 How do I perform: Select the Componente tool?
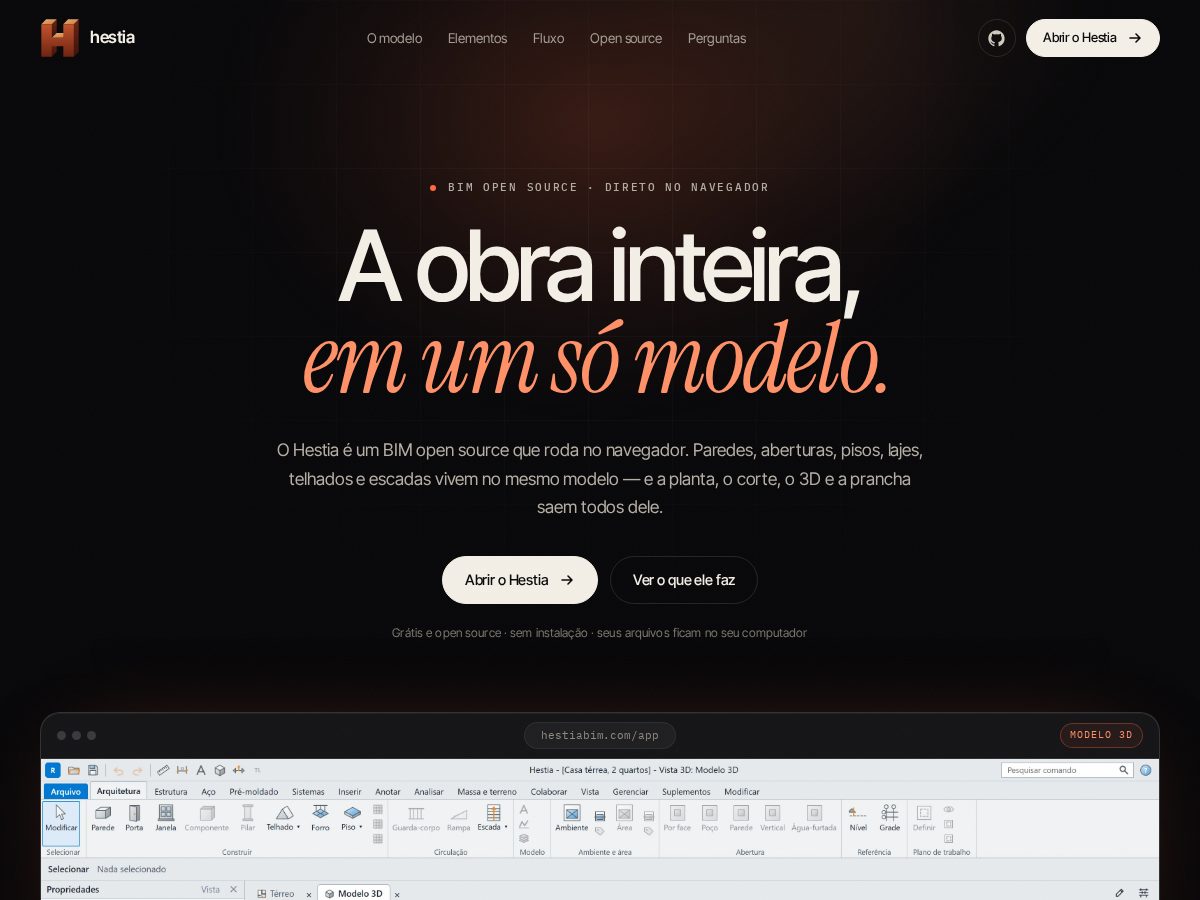(207, 819)
